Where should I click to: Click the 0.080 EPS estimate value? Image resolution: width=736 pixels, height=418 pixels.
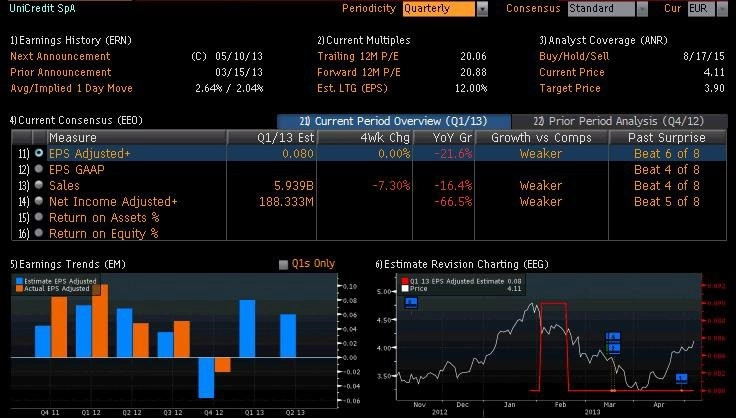298,153
